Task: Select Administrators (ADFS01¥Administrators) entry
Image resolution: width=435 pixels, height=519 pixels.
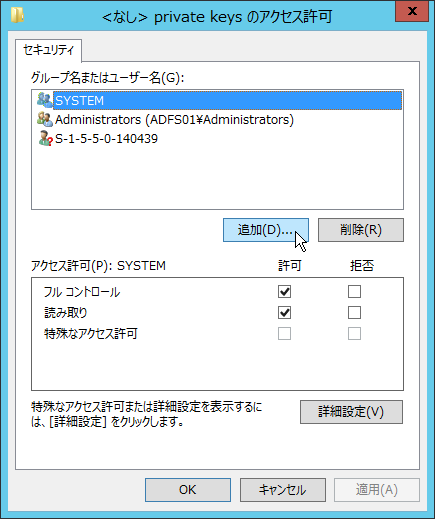Action: pos(174,119)
